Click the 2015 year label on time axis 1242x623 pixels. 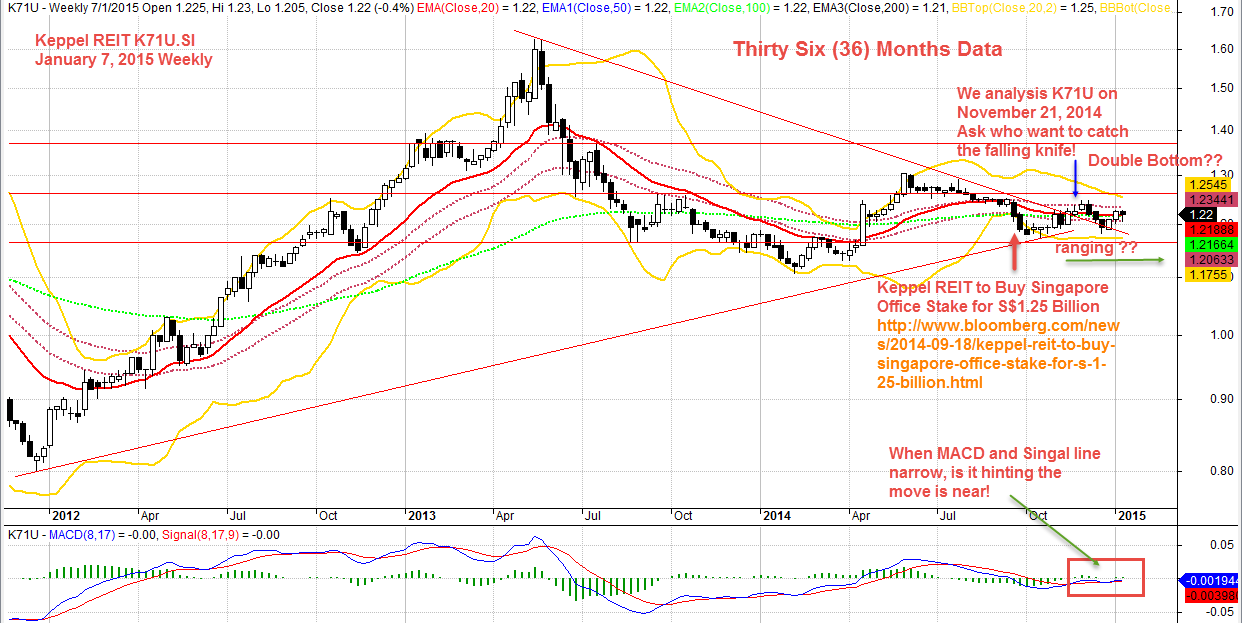click(x=1133, y=516)
